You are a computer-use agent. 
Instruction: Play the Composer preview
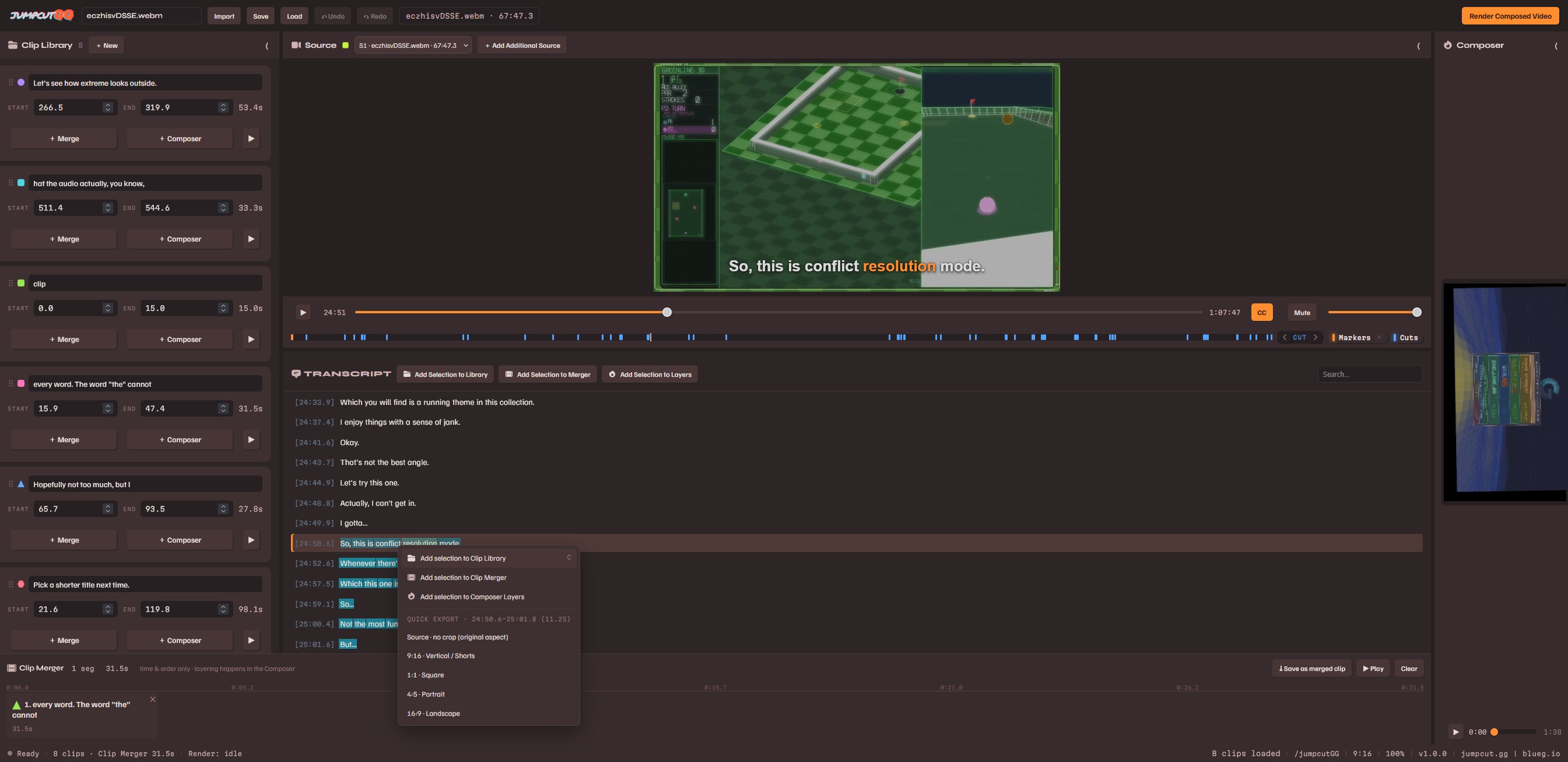coord(1455,732)
